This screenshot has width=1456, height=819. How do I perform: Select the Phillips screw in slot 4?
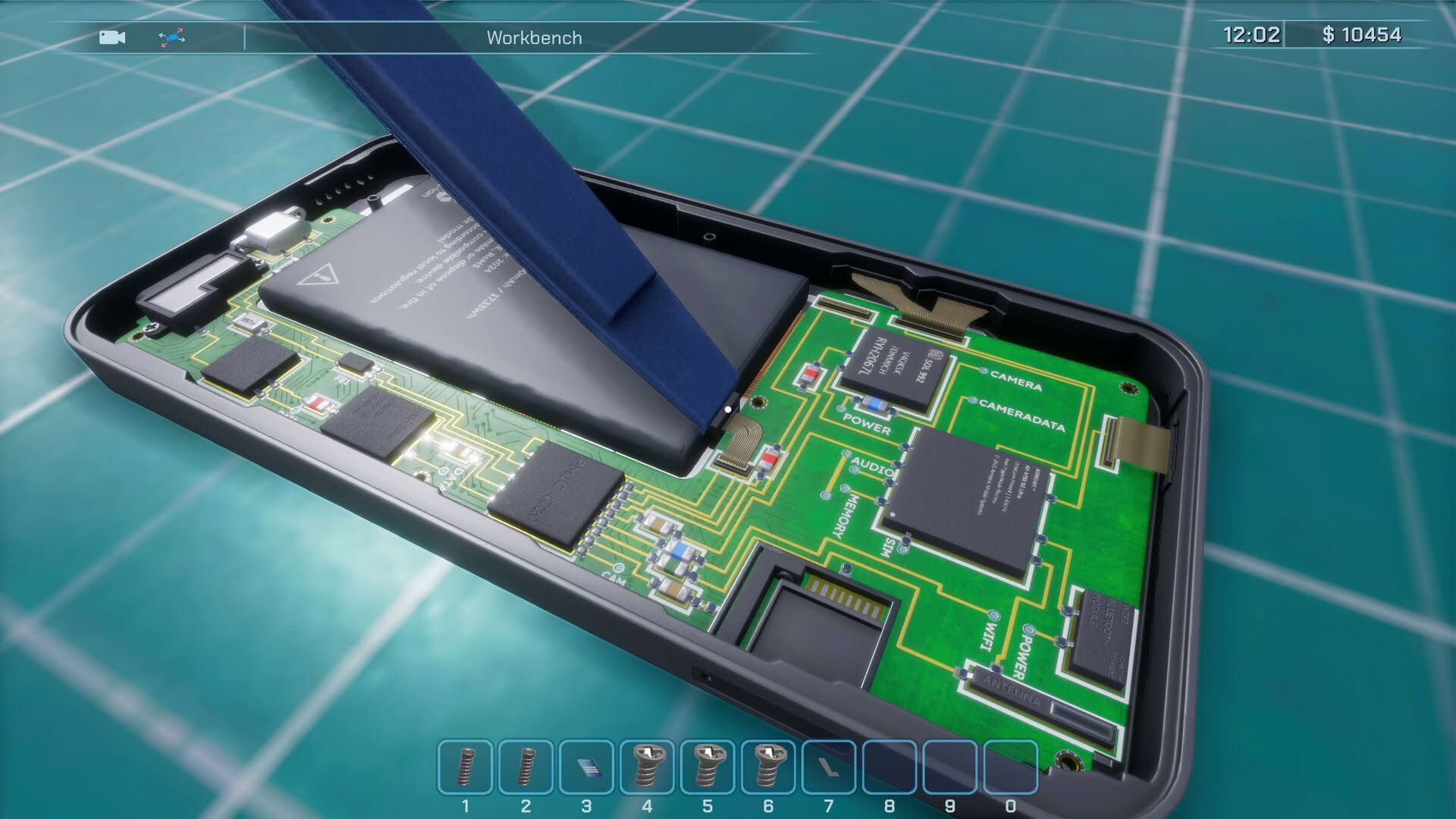click(x=647, y=767)
